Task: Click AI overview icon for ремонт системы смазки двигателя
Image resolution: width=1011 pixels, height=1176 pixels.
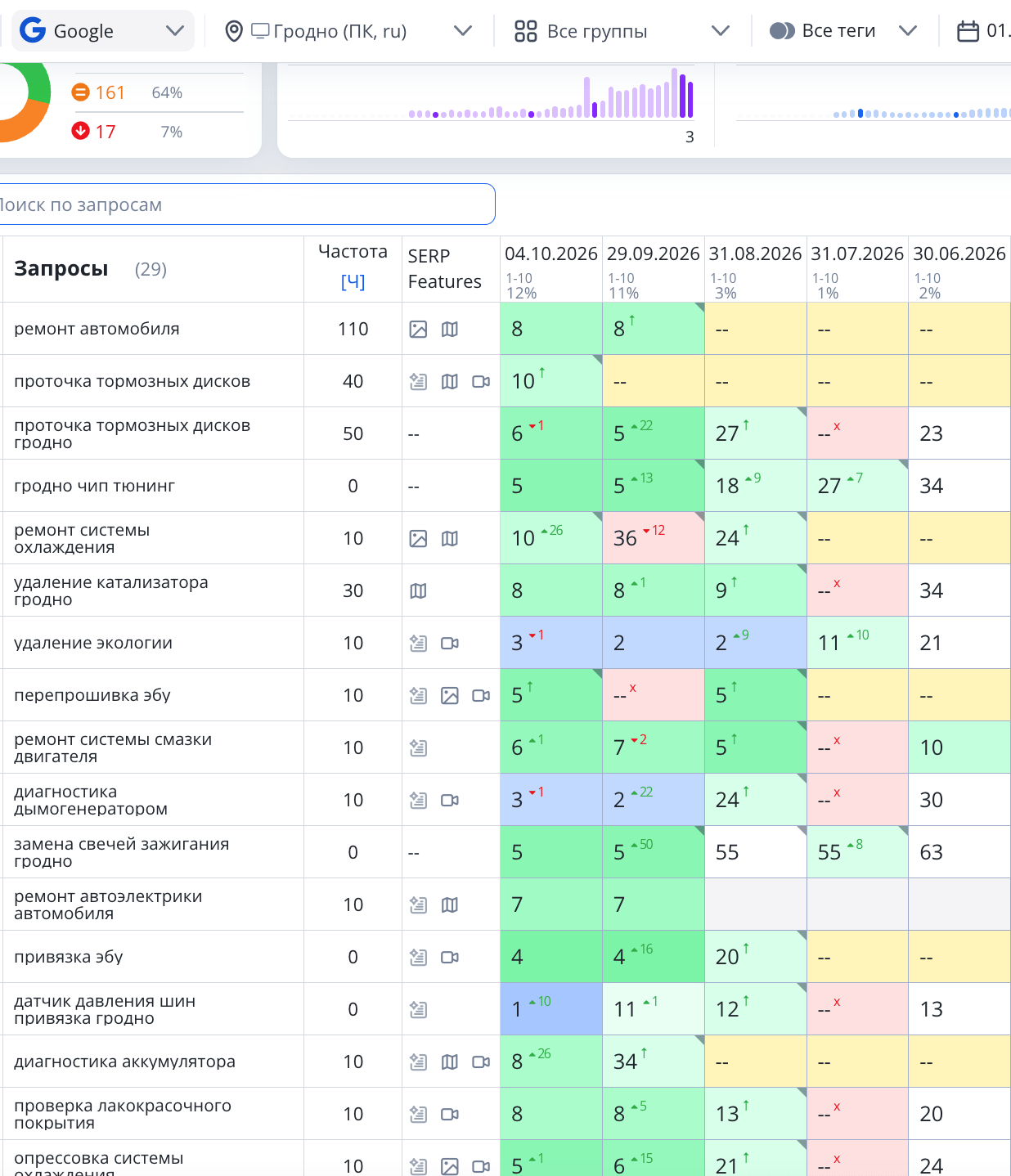Action: (x=418, y=747)
